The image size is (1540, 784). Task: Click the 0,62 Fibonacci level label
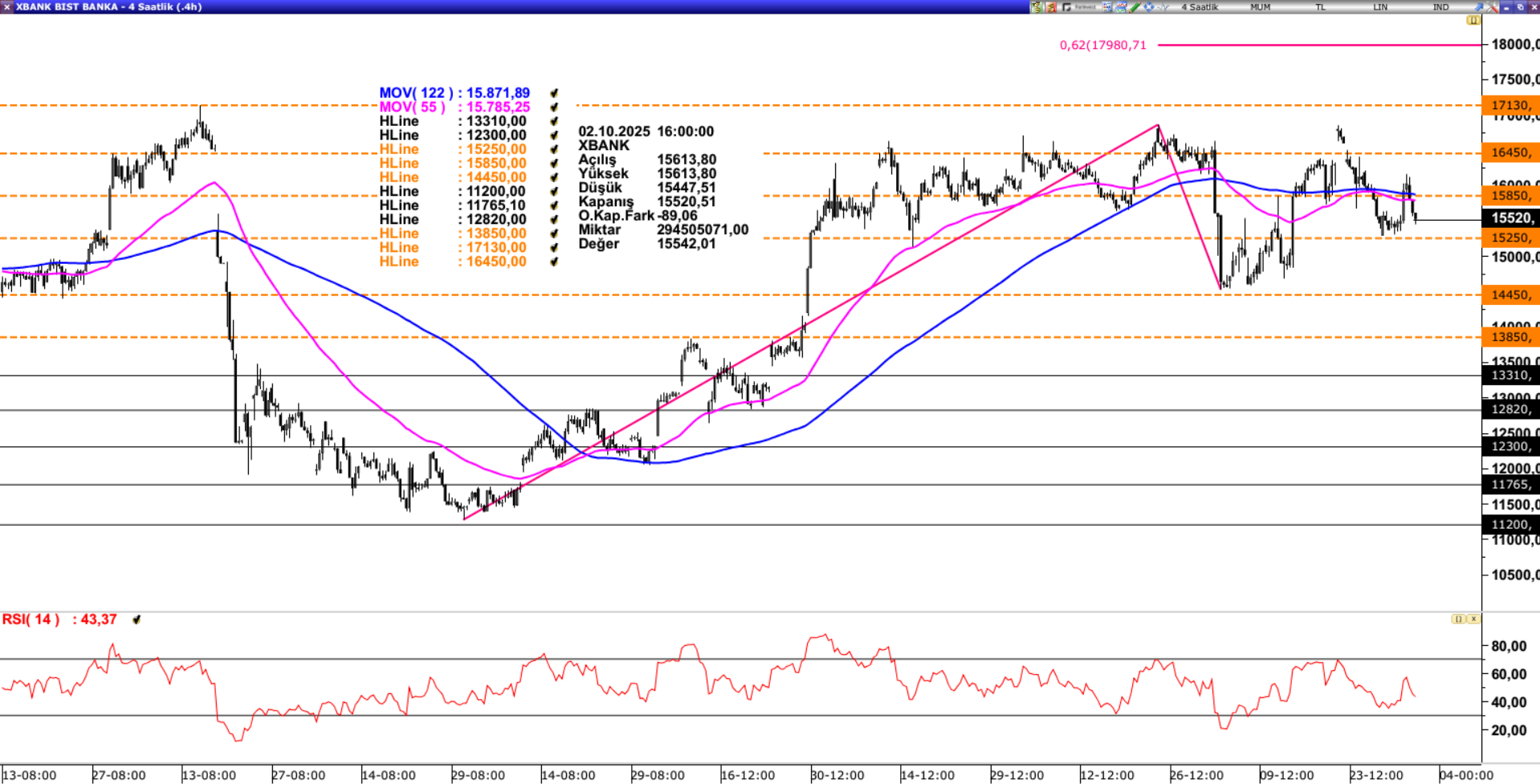pyautogui.click(x=1102, y=46)
